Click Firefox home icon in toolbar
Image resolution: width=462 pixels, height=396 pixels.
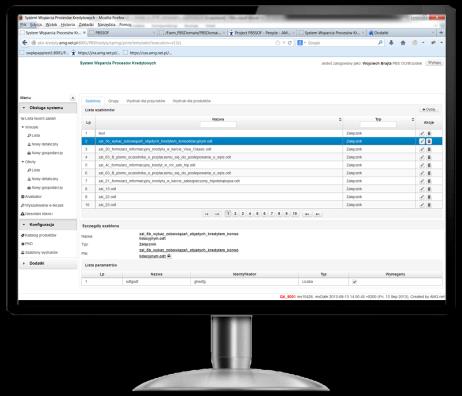click(403, 43)
